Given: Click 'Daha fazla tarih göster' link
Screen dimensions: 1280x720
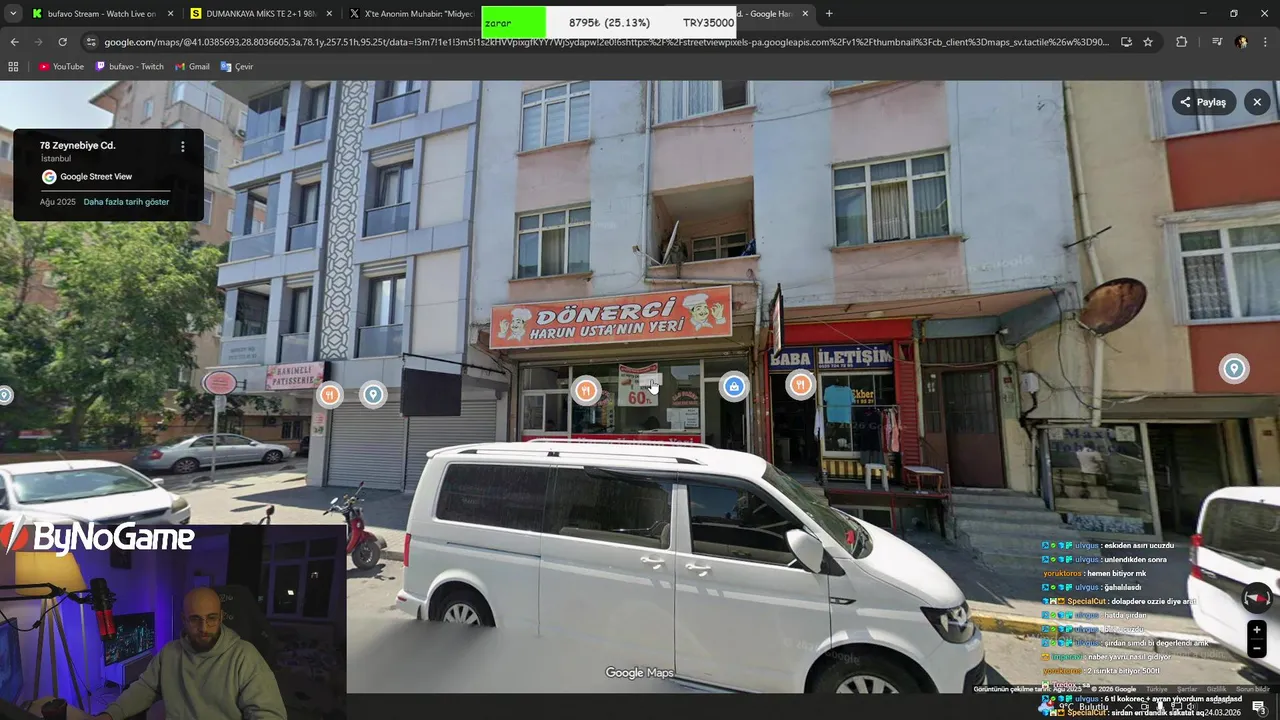Looking at the screenshot, I should click(x=126, y=202).
